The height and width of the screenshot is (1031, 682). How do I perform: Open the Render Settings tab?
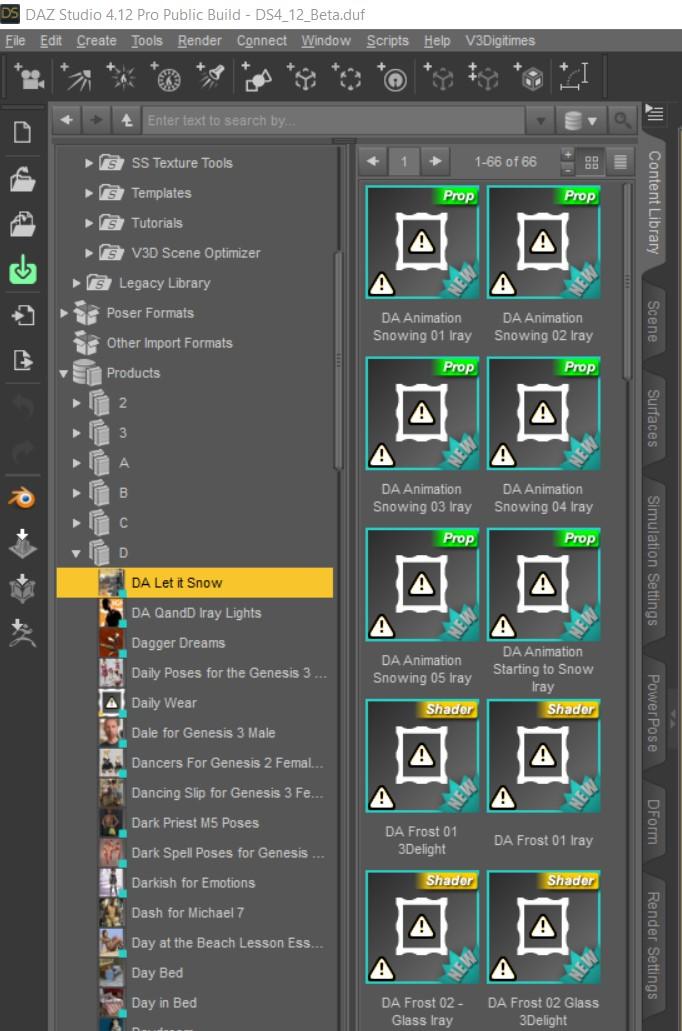pos(653,945)
